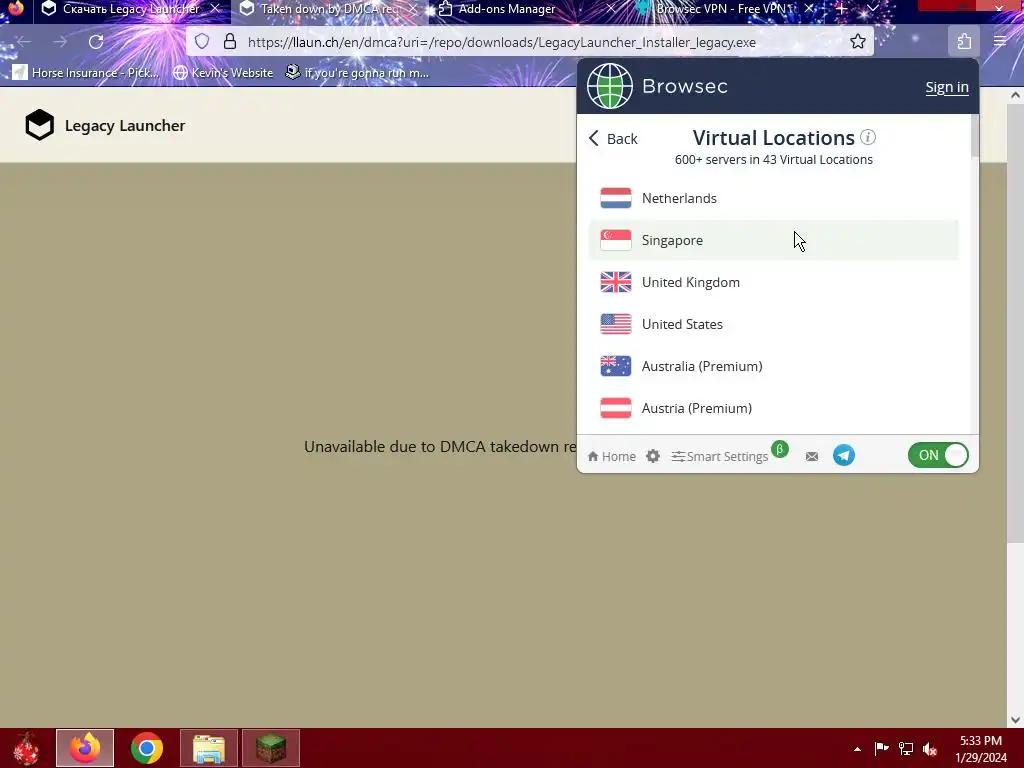The height and width of the screenshot is (768, 1024).
Task: Open tracking protection shield icon
Action: 202,42
